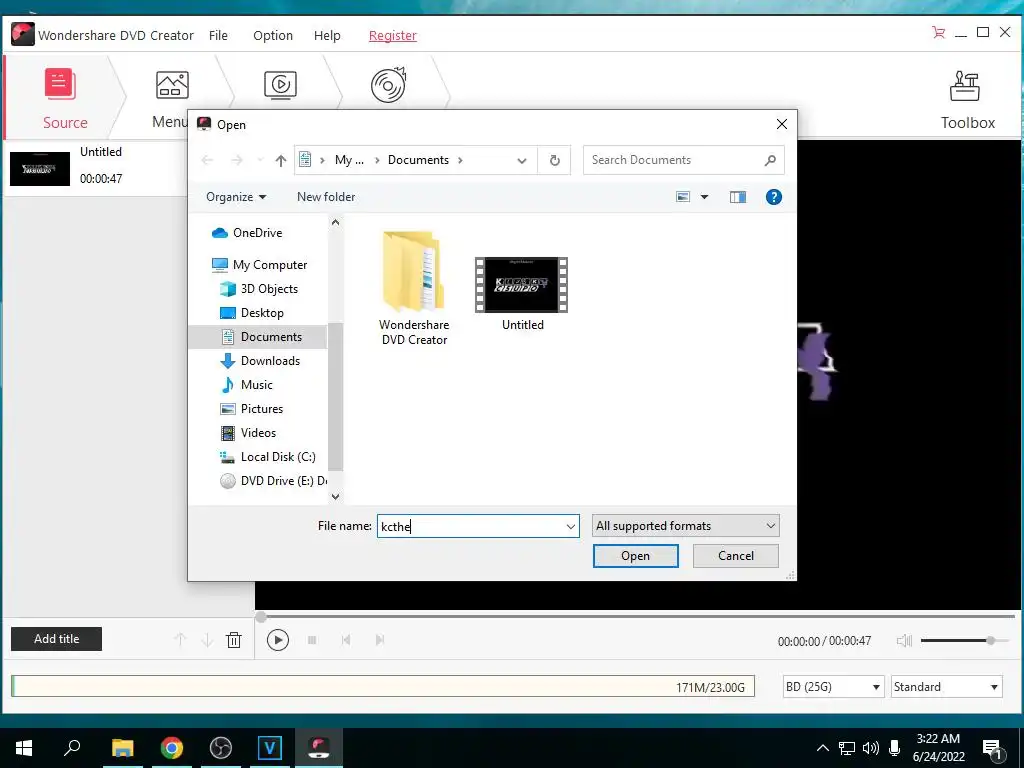
Task: Refresh the Documents folder view
Action: [x=554, y=161]
